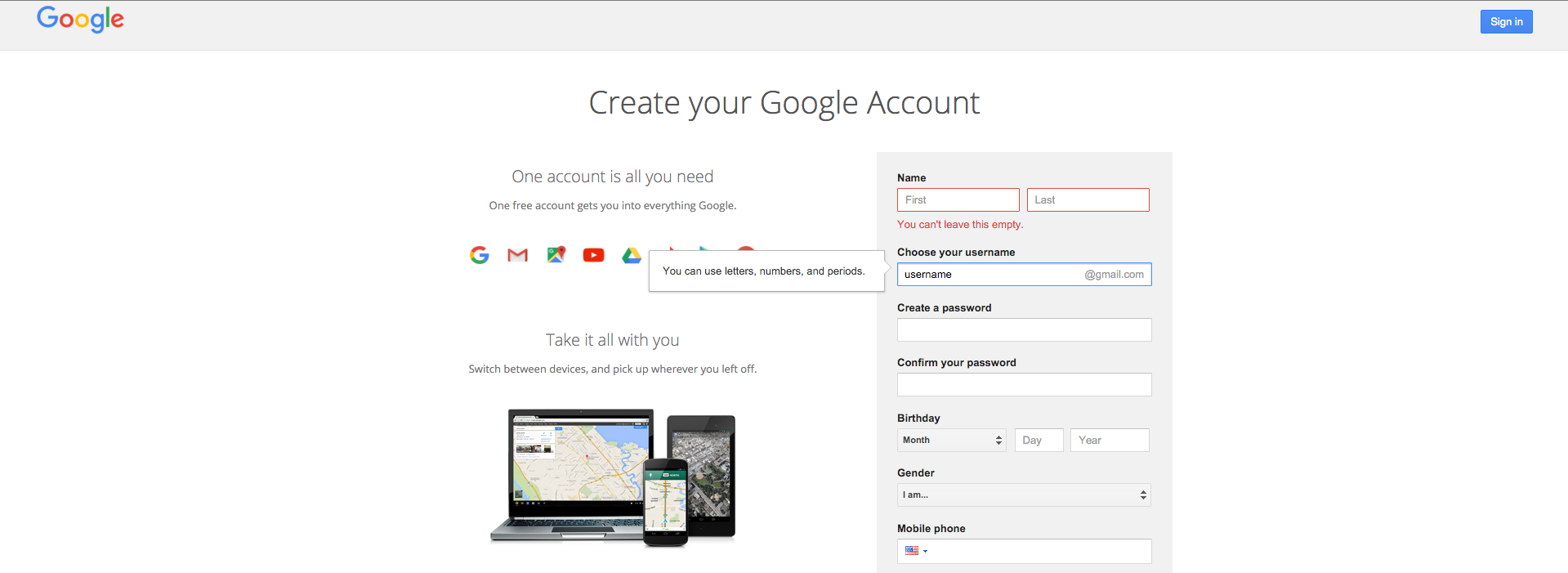Click the birthday Day field
Image resolution: width=1568 pixels, height=573 pixels.
tap(1039, 441)
